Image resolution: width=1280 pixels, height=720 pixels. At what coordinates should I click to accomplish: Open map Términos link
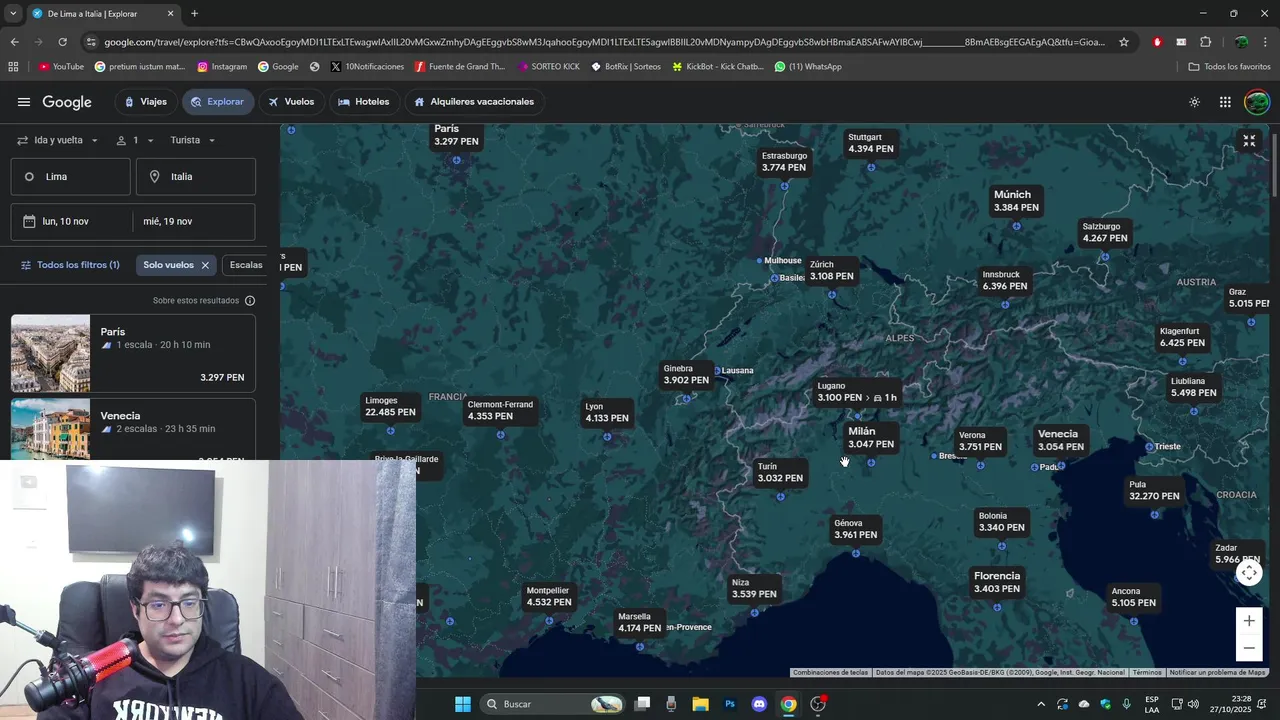[x=1147, y=673]
